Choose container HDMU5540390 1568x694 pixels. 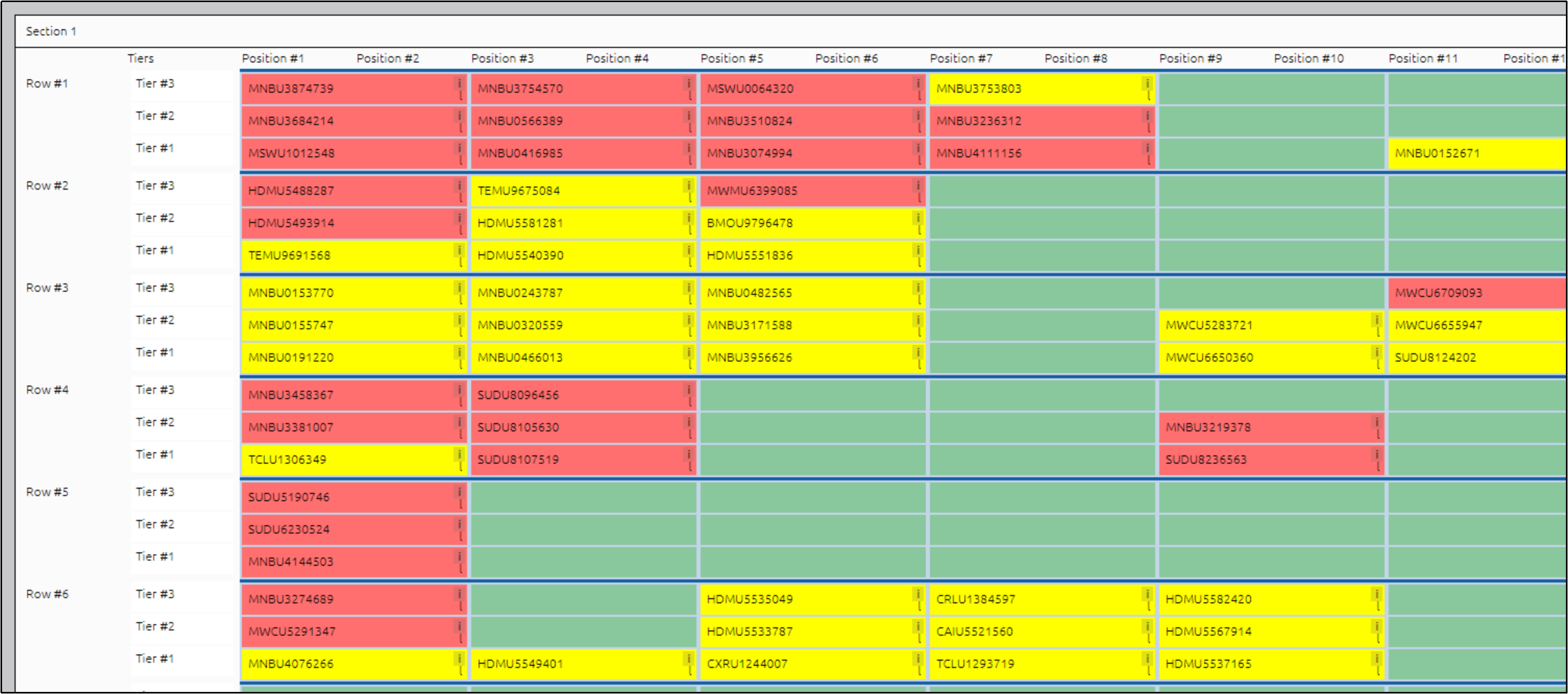(x=583, y=255)
